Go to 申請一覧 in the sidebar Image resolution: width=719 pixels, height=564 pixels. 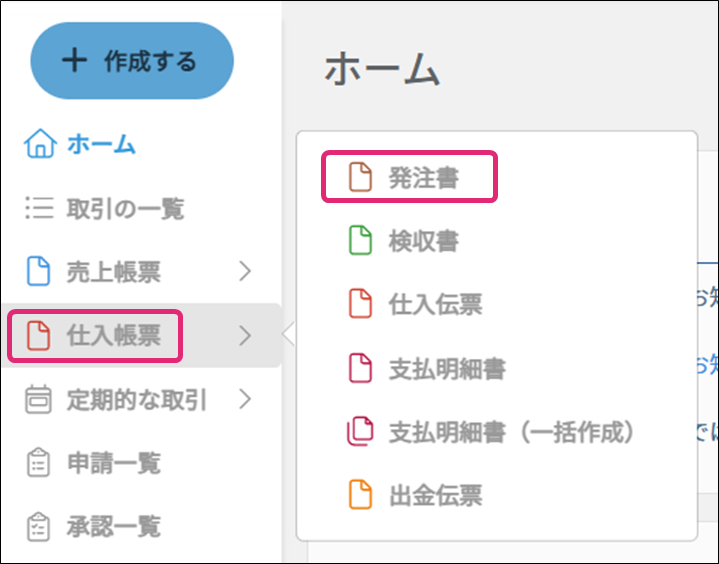click(x=114, y=463)
